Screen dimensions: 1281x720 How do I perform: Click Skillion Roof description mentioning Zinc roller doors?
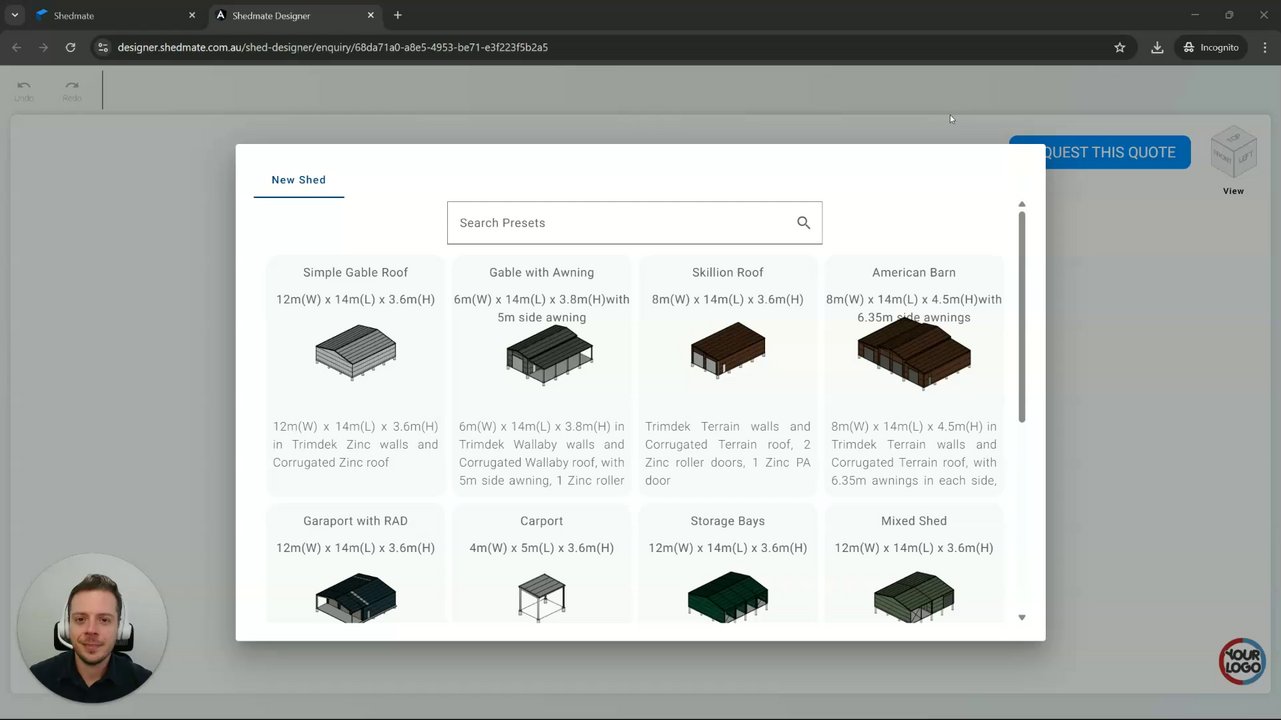pyautogui.click(x=728, y=453)
